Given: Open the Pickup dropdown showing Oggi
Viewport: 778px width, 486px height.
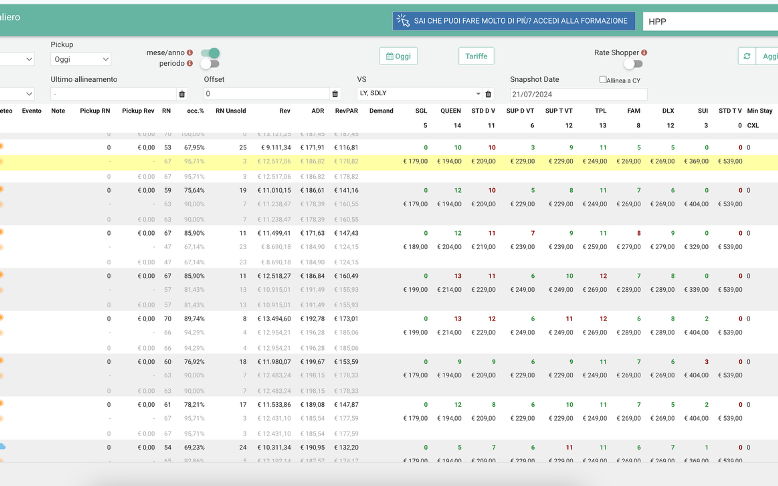Looking at the screenshot, I should tap(81, 60).
